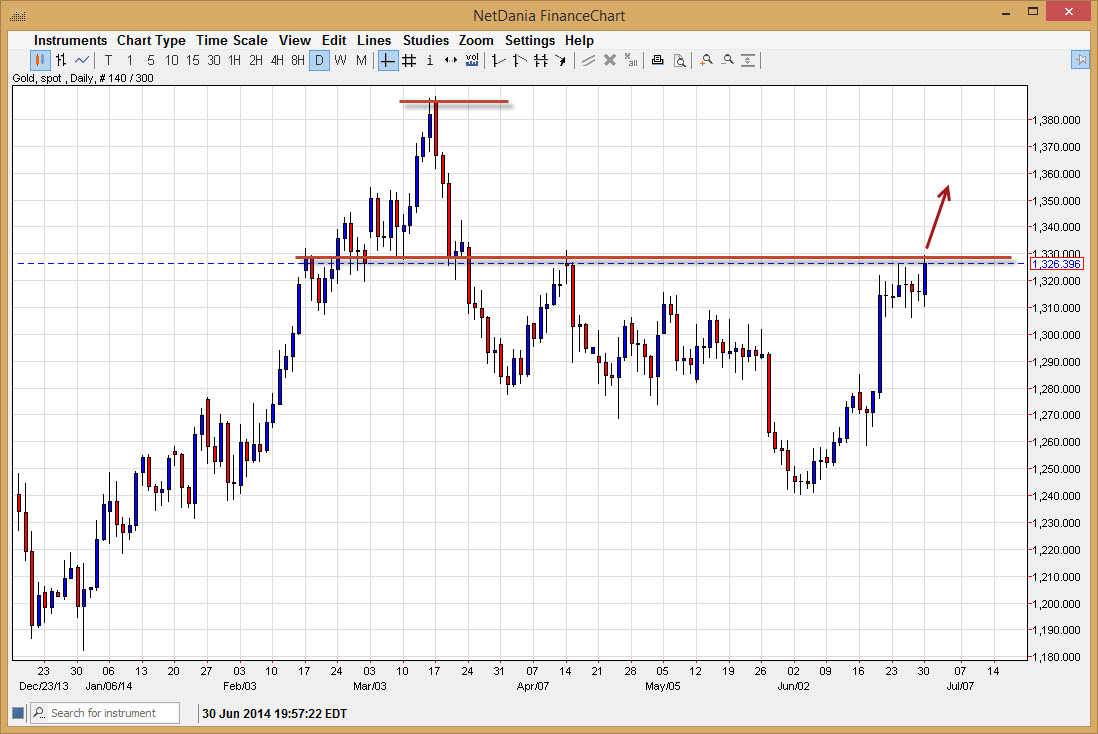Open print preview of the chart
Screen dimensions: 1098x734
[x=680, y=61]
